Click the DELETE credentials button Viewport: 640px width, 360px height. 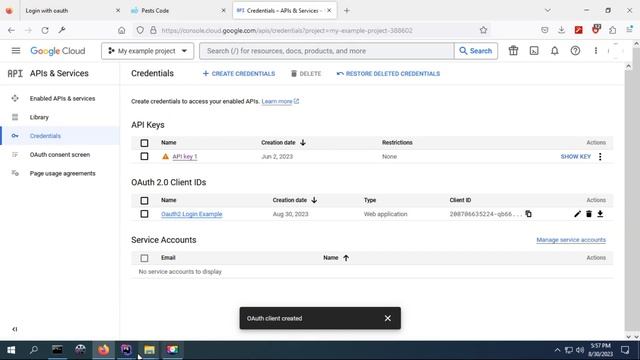(306, 73)
